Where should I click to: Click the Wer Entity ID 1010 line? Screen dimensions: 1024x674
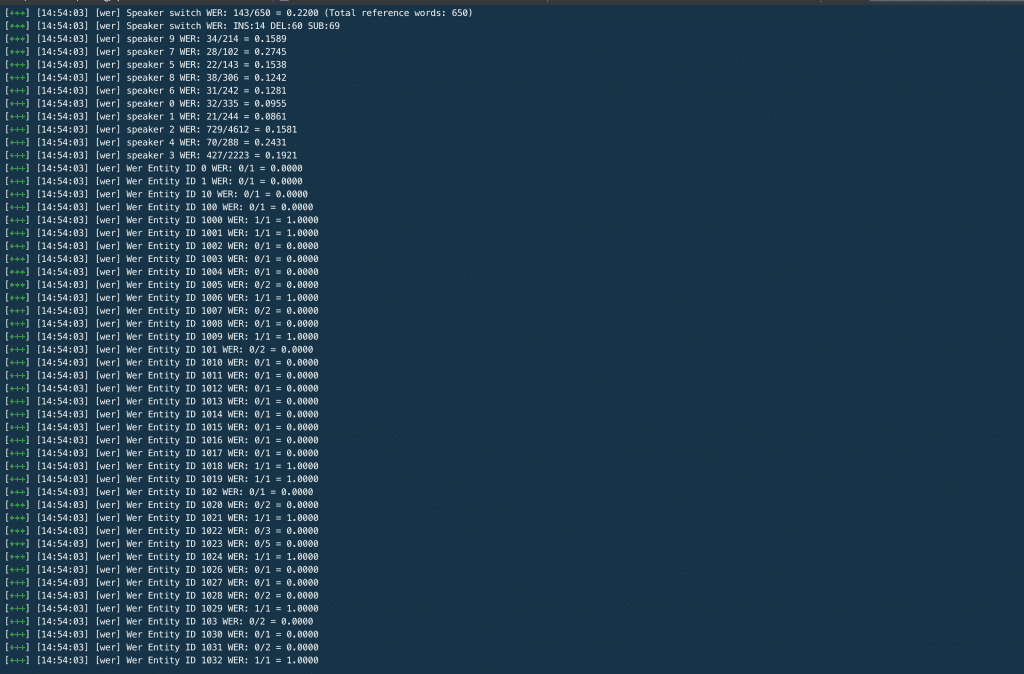pyautogui.click(x=161, y=362)
